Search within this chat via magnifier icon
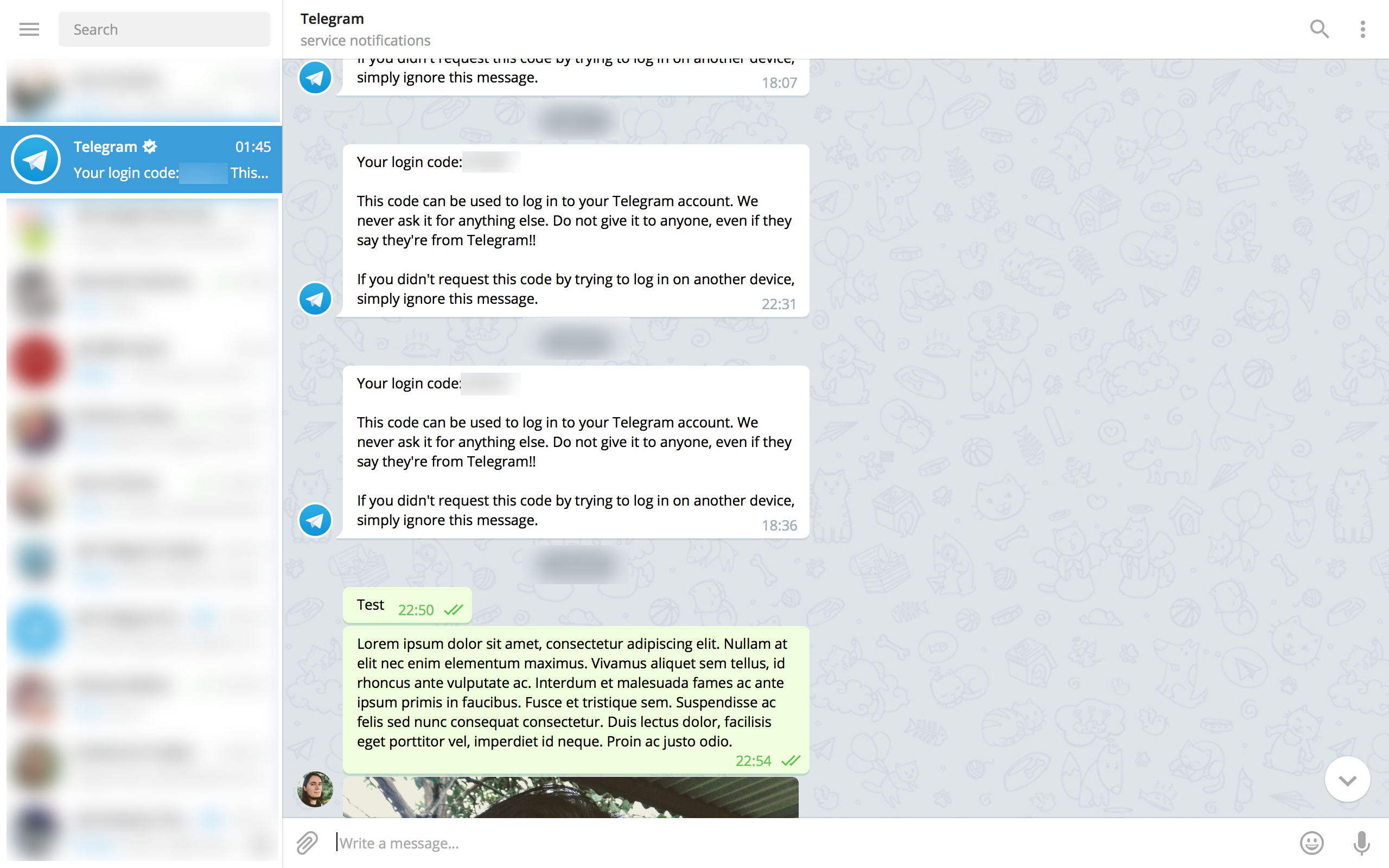 pos(1319,29)
